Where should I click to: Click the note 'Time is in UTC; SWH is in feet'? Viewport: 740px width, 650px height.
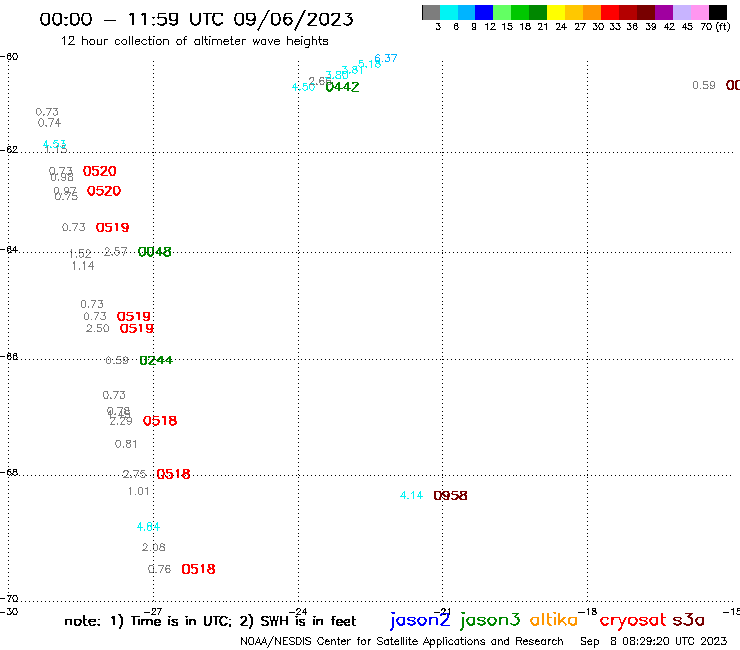point(210,621)
